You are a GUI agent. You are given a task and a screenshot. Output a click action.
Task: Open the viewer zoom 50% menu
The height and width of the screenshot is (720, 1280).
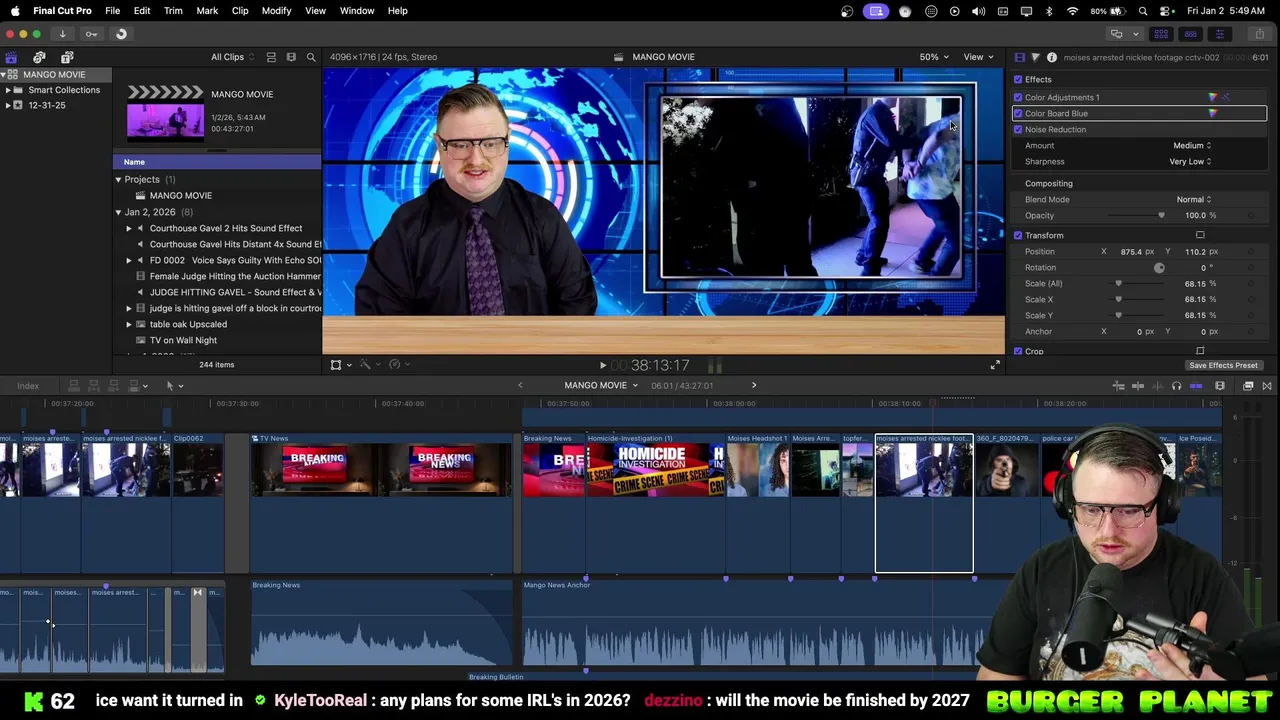(934, 57)
